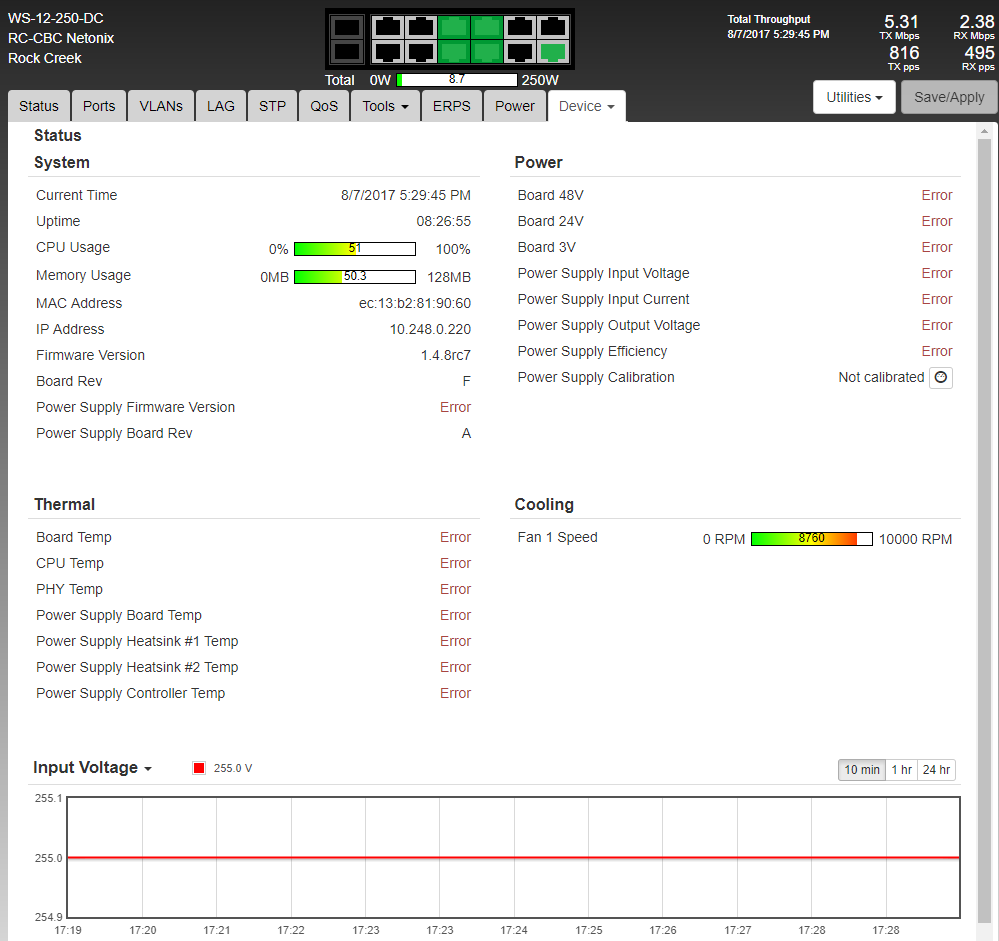Click the first top-row RJ45 port icon

[388, 28]
